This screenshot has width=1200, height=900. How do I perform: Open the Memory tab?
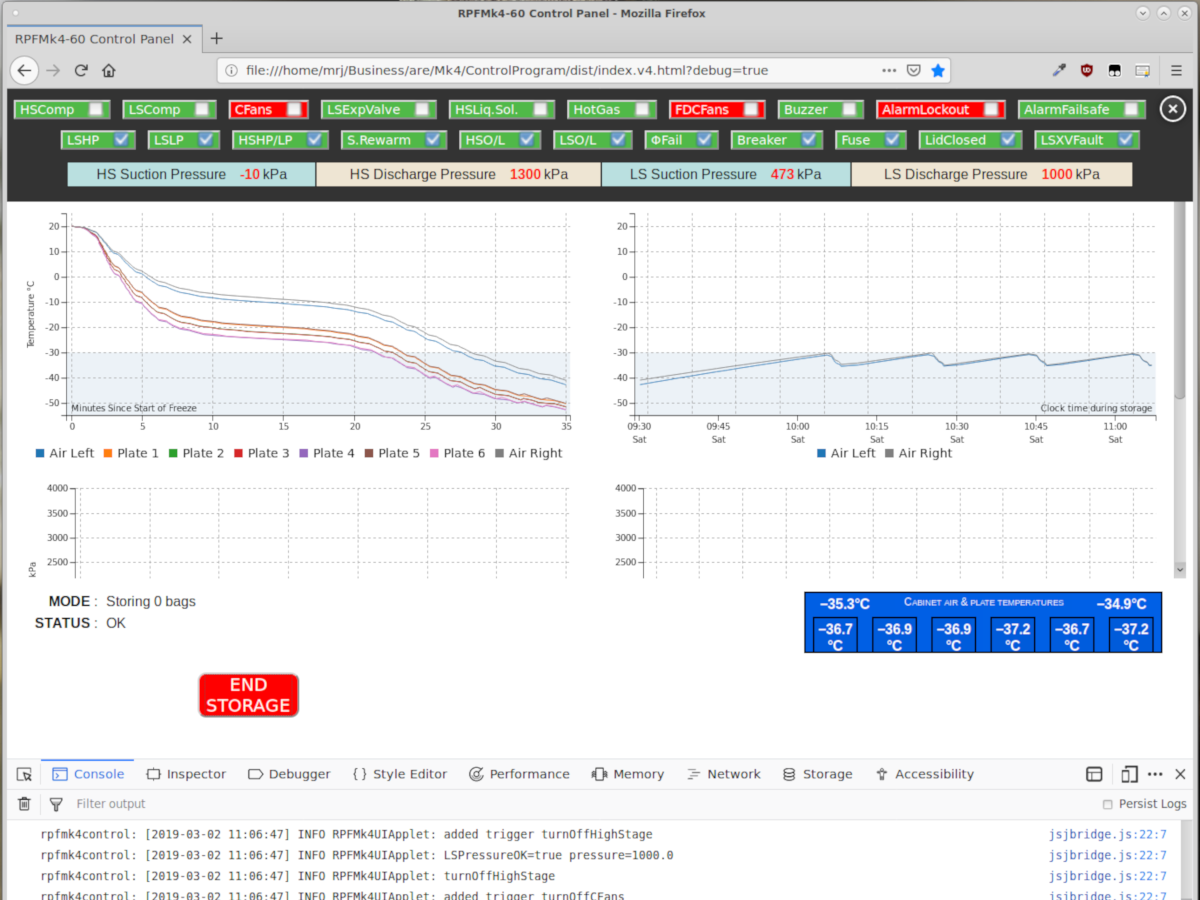point(628,774)
